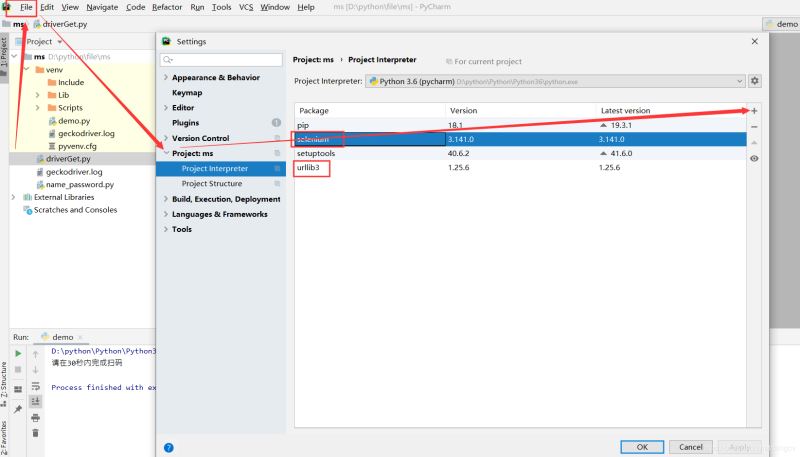Click the Settings search field
The image size is (800, 457).
coord(221,60)
